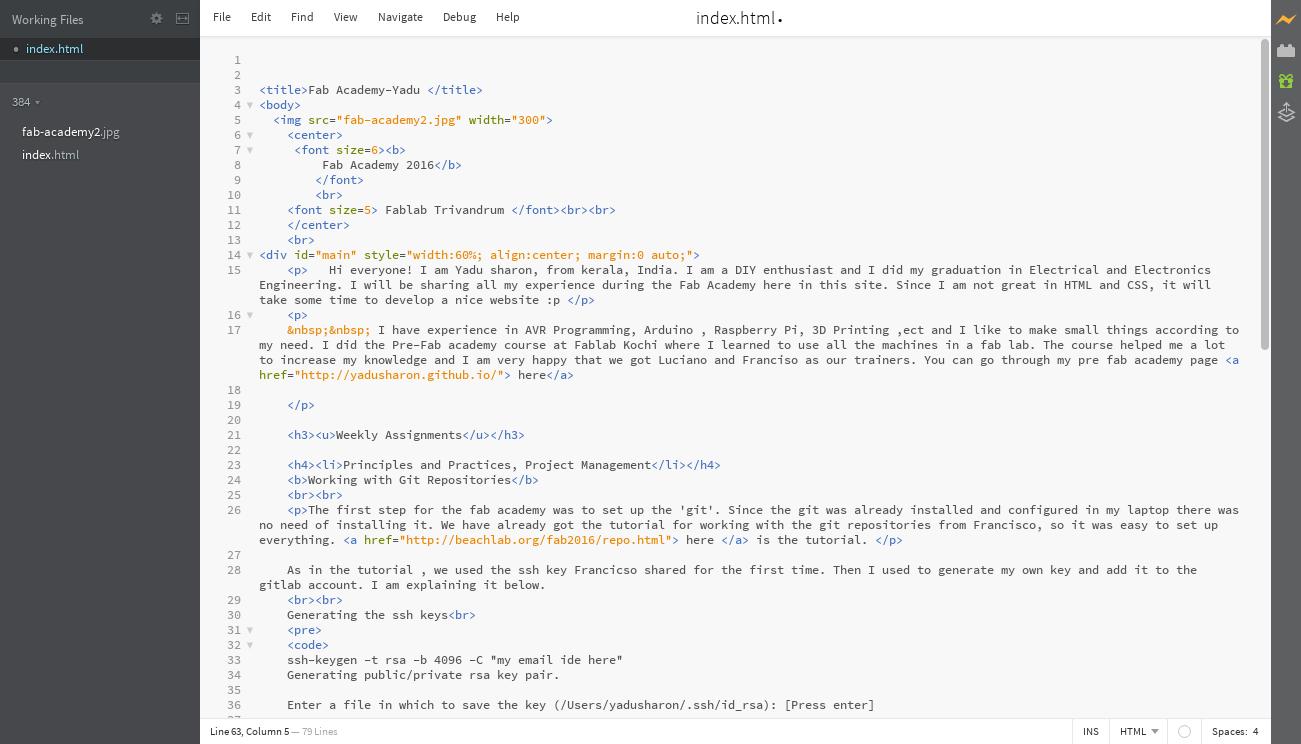Open the Edit menu

(261, 17)
